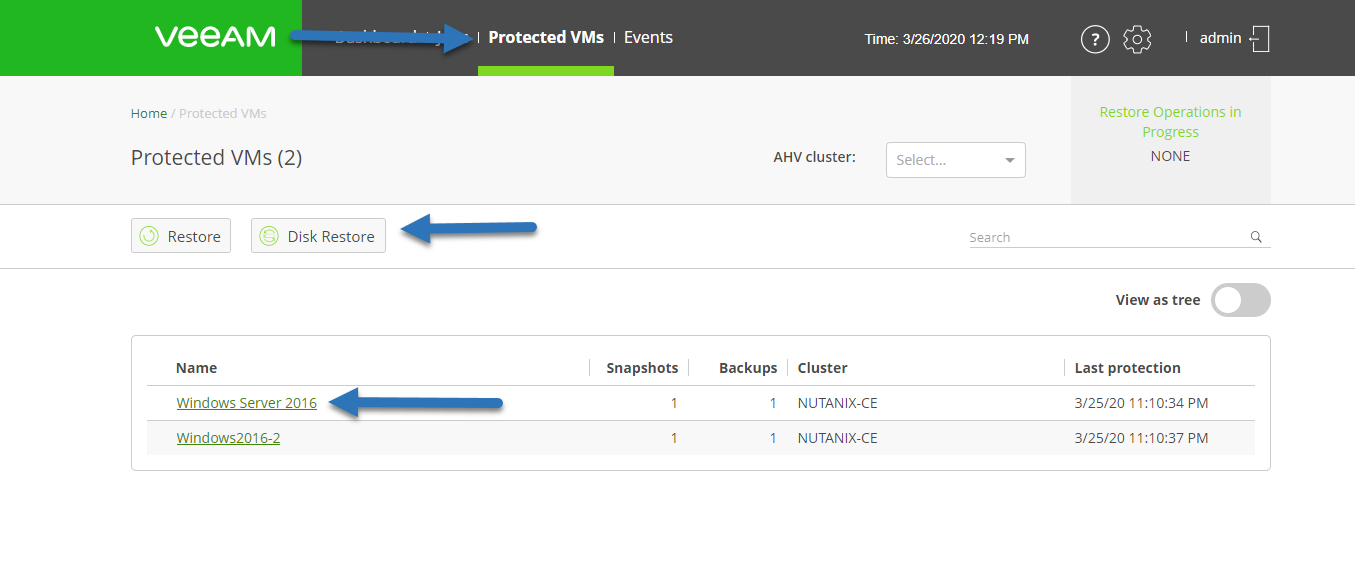Click the admin logout icon

coord(1260,38)
